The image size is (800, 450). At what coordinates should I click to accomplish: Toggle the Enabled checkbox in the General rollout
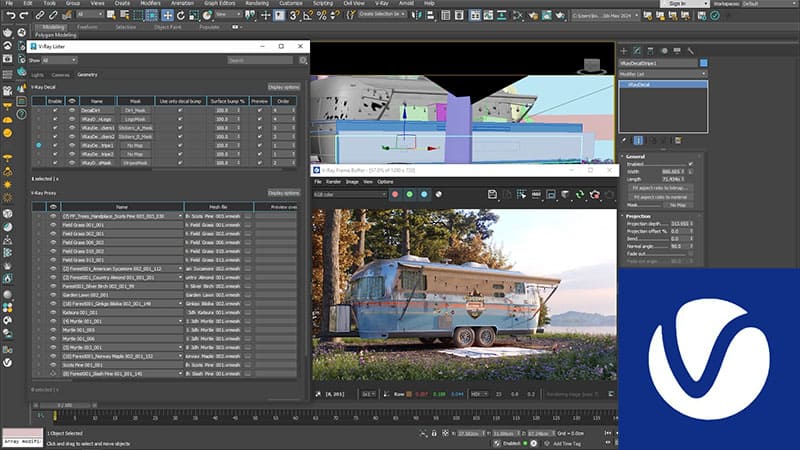690,164
